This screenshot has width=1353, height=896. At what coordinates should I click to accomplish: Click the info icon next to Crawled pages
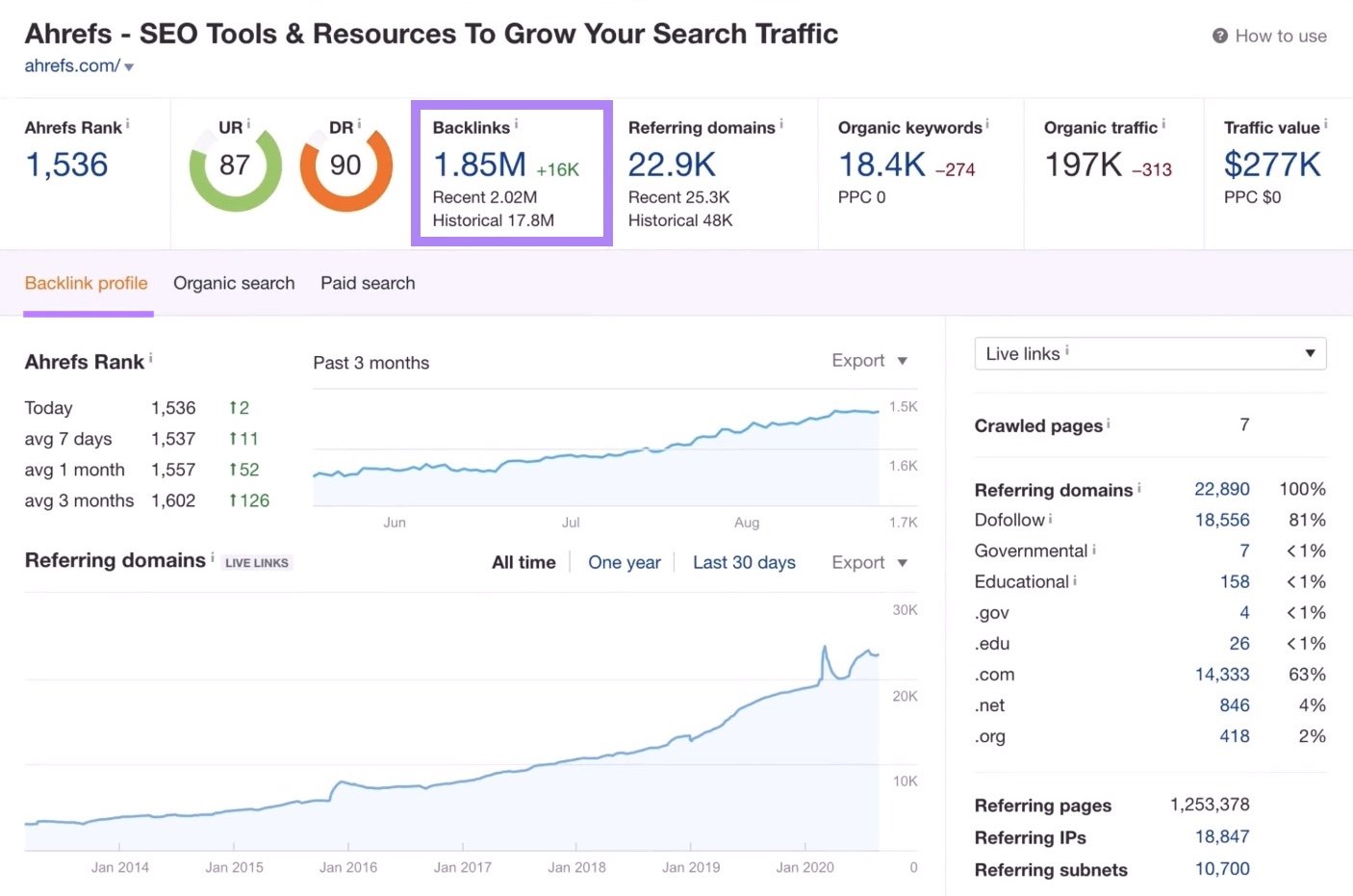pos(1109,422)
